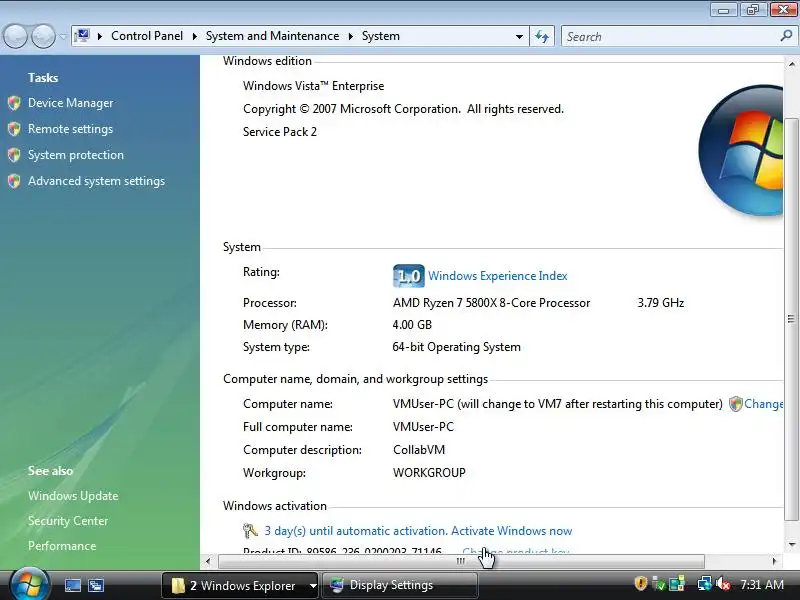Click the Remote settings shield icon
Image resolution: width=800 pixels, height=600 pixels.
14,129
